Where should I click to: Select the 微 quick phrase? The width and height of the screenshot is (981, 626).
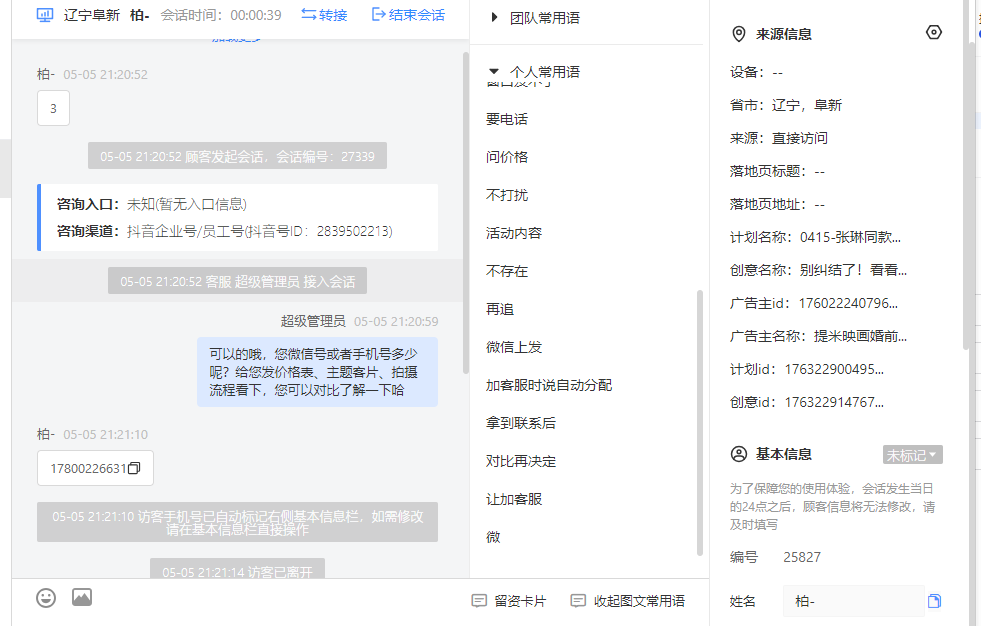click(493, 537)
